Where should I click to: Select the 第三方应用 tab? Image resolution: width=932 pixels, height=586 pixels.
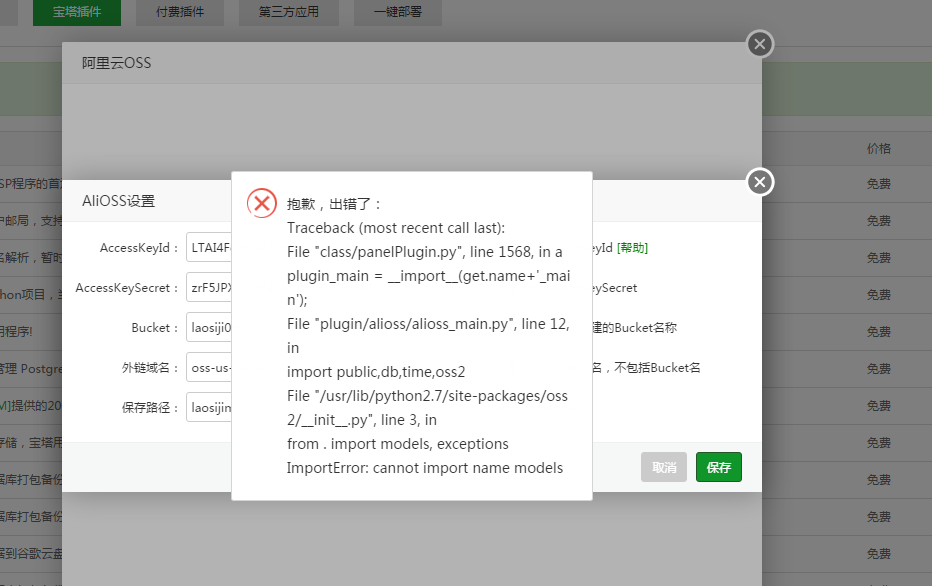pyautogui.click(x=289, y=12)
